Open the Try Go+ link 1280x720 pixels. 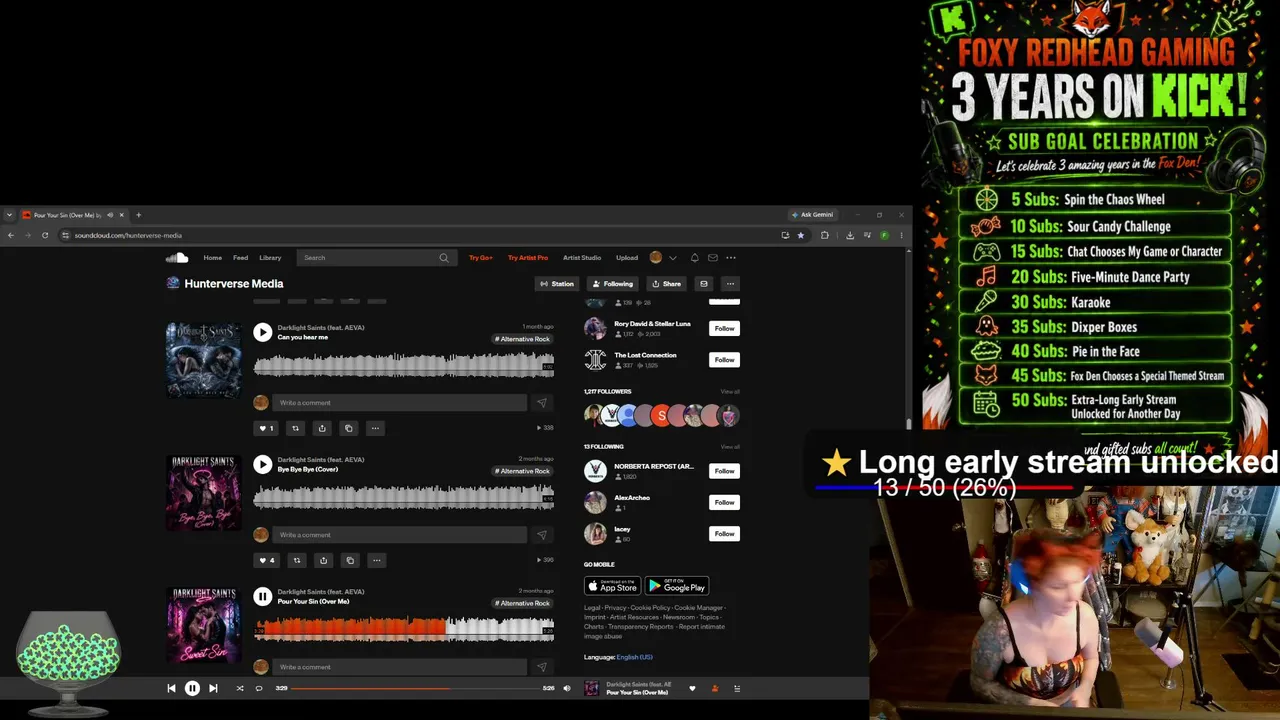481,258
